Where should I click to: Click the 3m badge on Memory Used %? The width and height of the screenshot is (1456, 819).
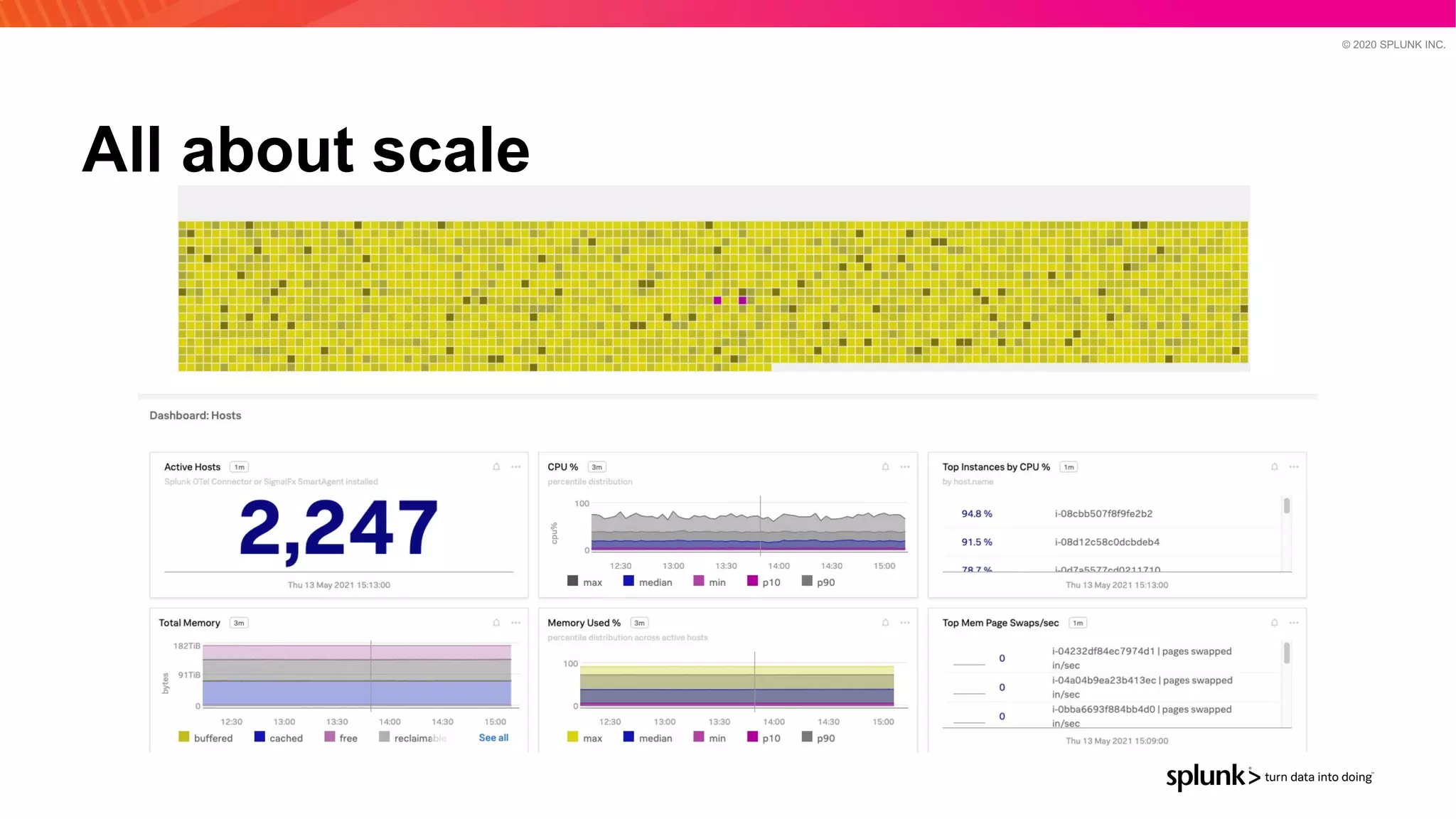(639, 623)
